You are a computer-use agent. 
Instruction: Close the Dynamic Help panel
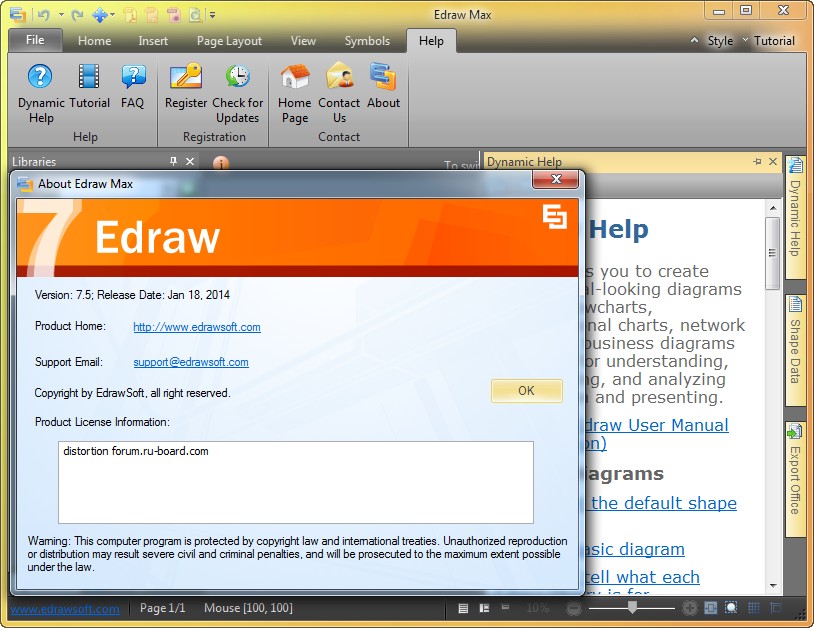point(773,161)
